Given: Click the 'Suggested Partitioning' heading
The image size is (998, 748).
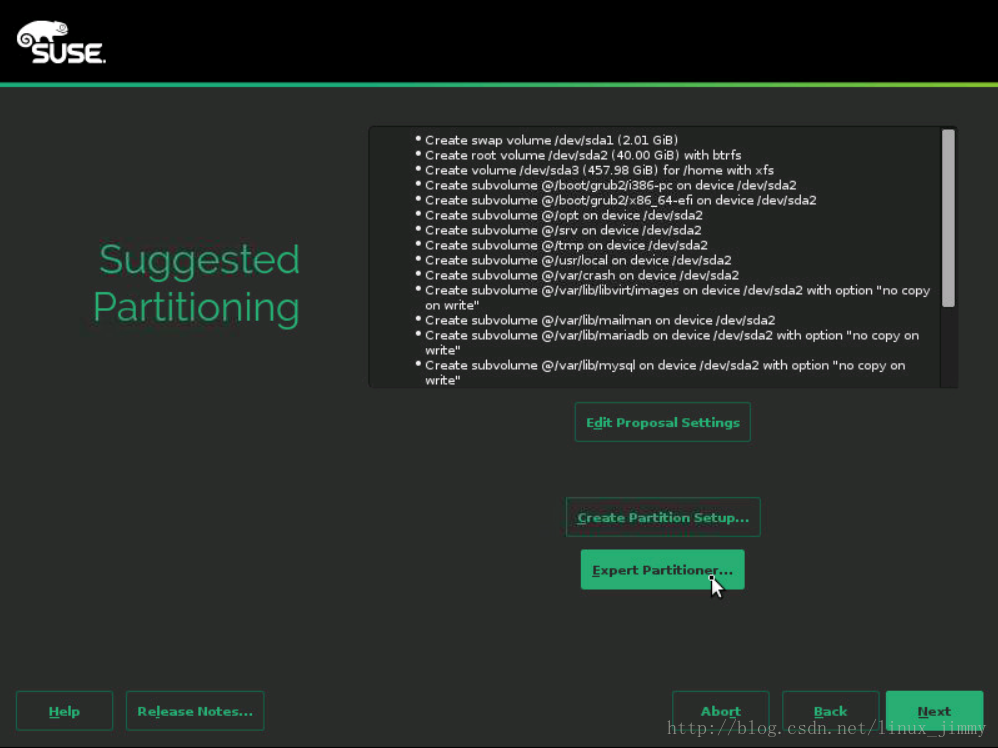Looking at the screenshot, I should click(x=197, y=283).
